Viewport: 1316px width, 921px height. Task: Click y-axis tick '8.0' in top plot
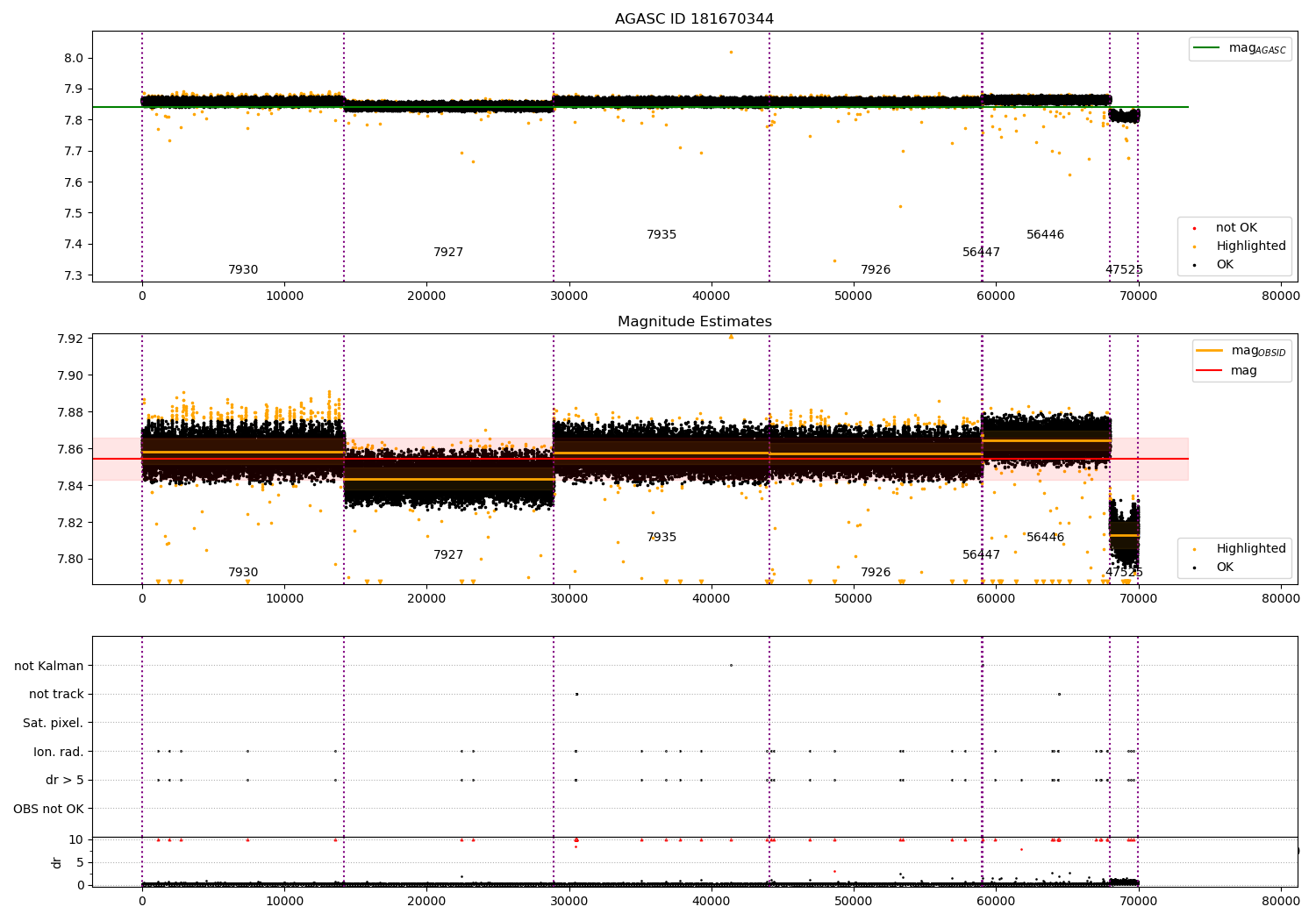click(x=74, y=59)
